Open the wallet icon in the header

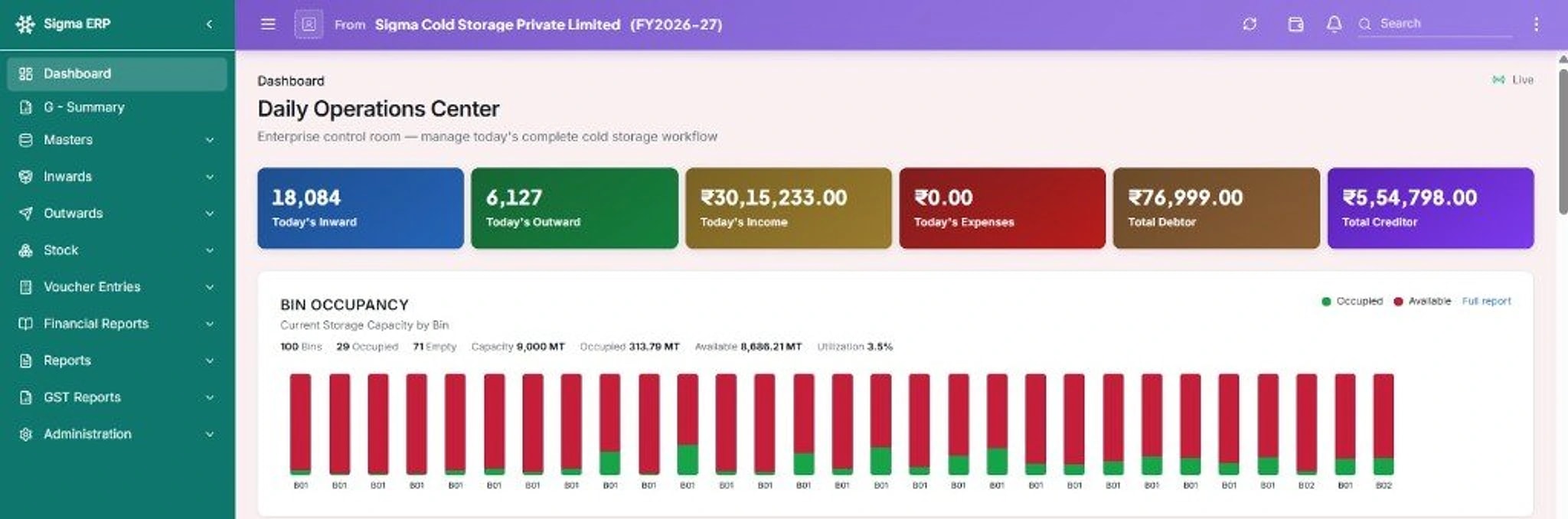1295,24
